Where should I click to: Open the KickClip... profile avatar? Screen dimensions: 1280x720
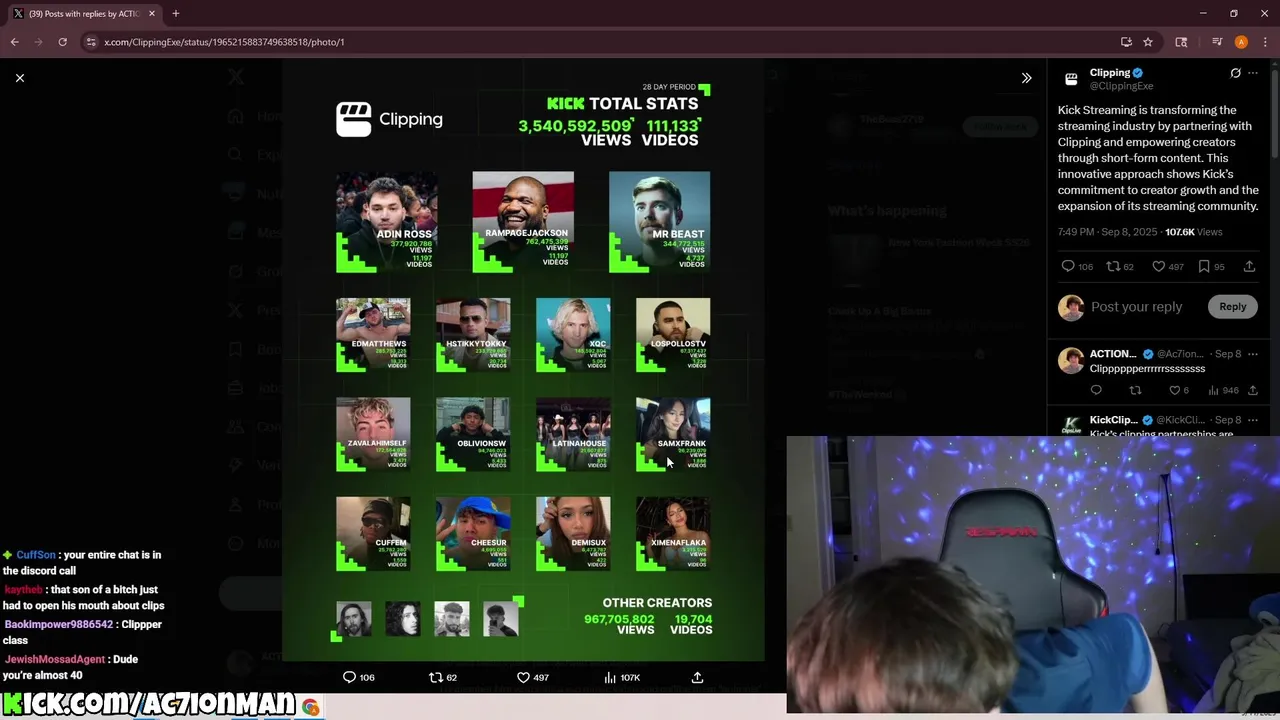click(x=1071, y=425)
